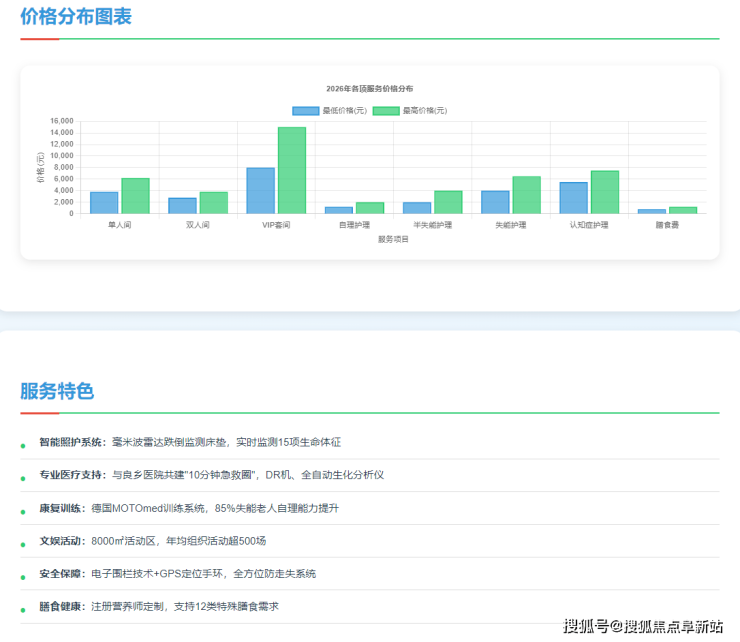The width and height of the screenshot is (740, 642).
Task: Click the green 半失能护理 bar
Action: tap(448, 202)
